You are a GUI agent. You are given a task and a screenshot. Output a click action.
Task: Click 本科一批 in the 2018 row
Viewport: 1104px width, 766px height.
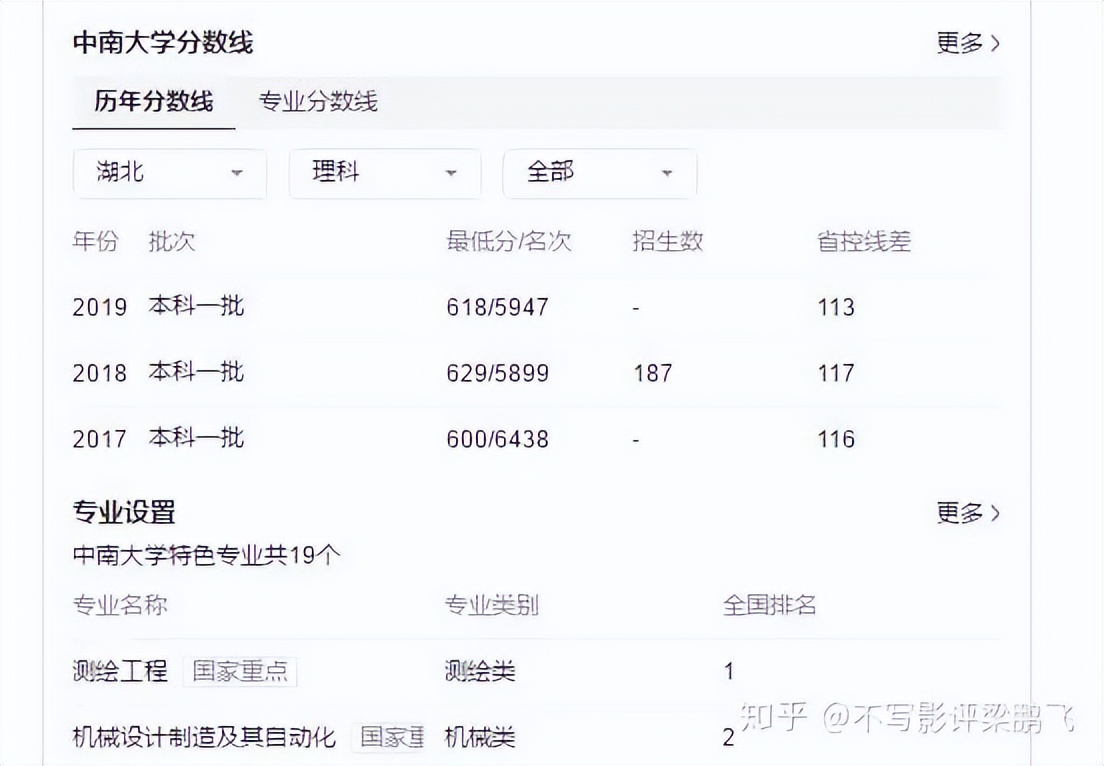[x=196, y=372]
